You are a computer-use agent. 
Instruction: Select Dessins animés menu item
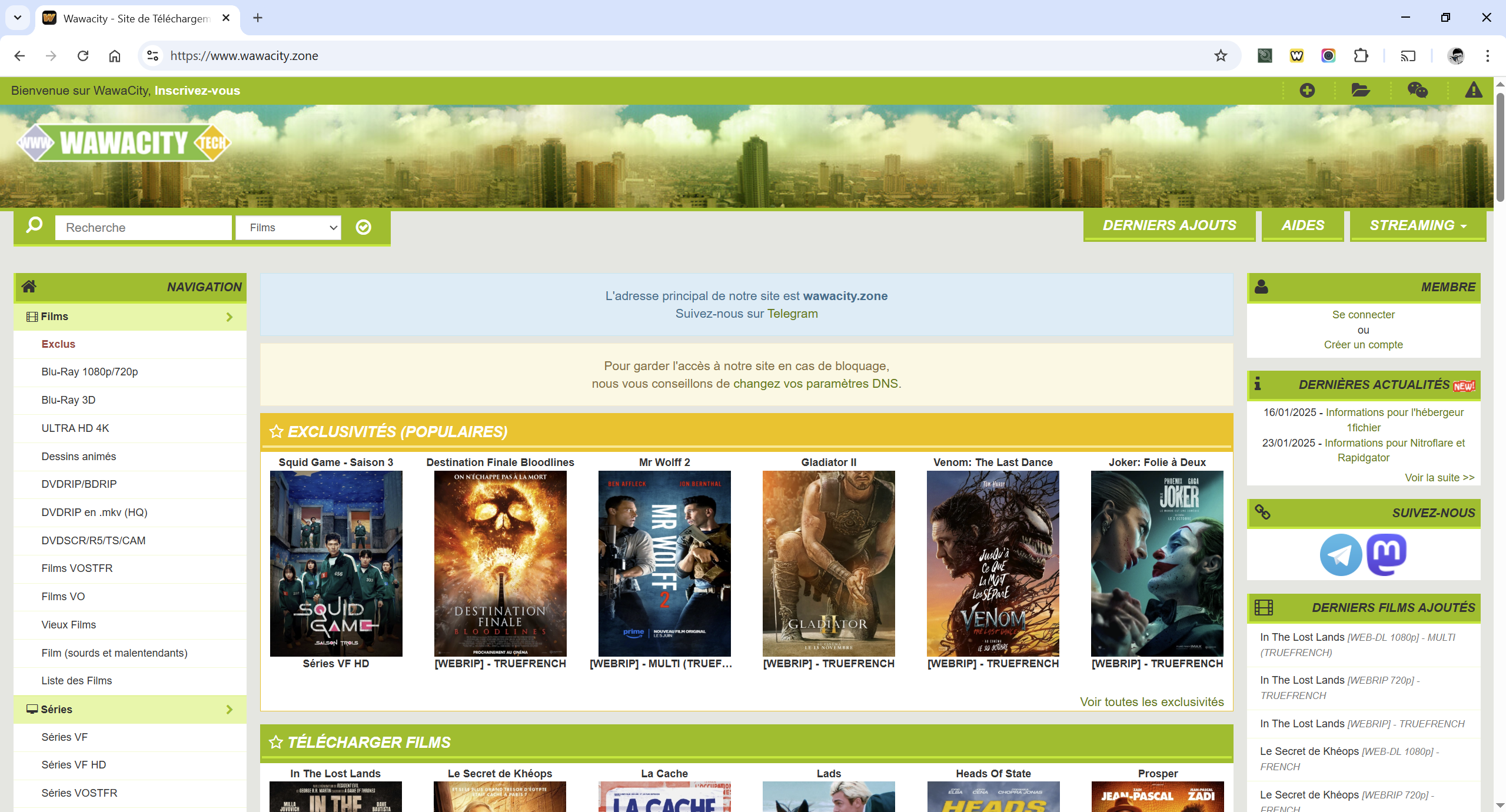[x=79, y=457]
